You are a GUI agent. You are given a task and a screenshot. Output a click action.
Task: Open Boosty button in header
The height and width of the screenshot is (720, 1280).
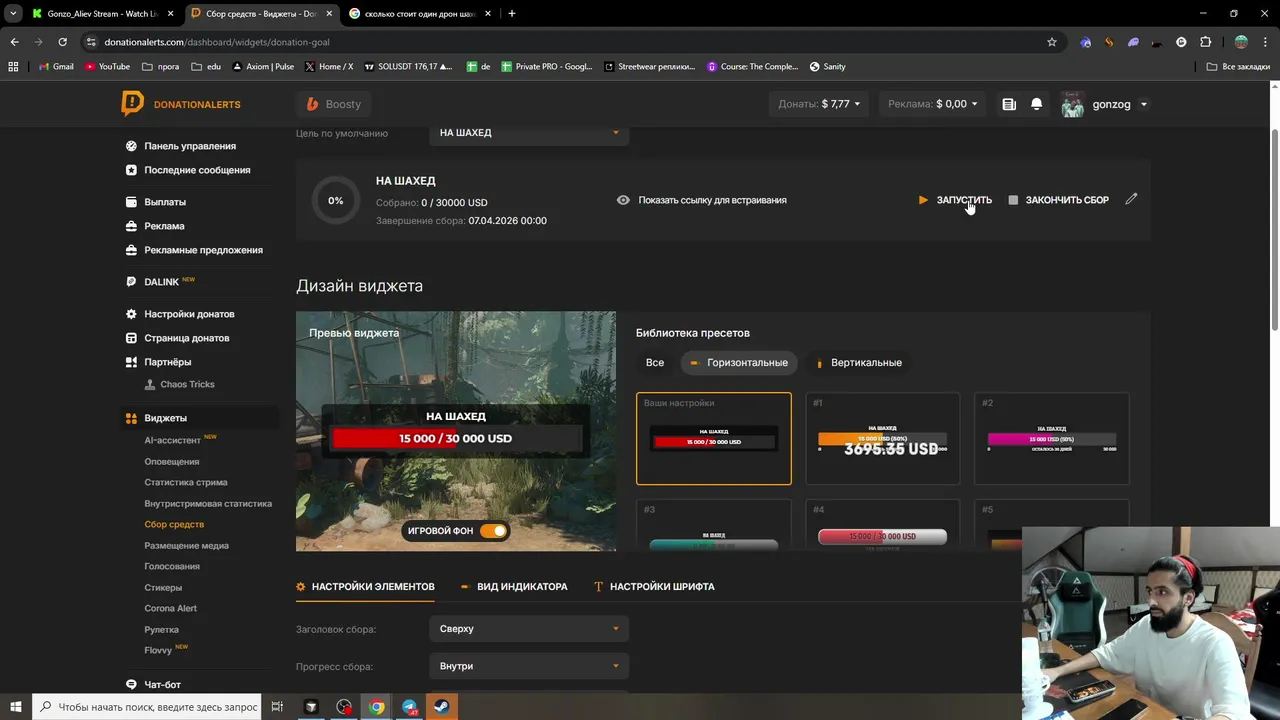click(334, 104)
